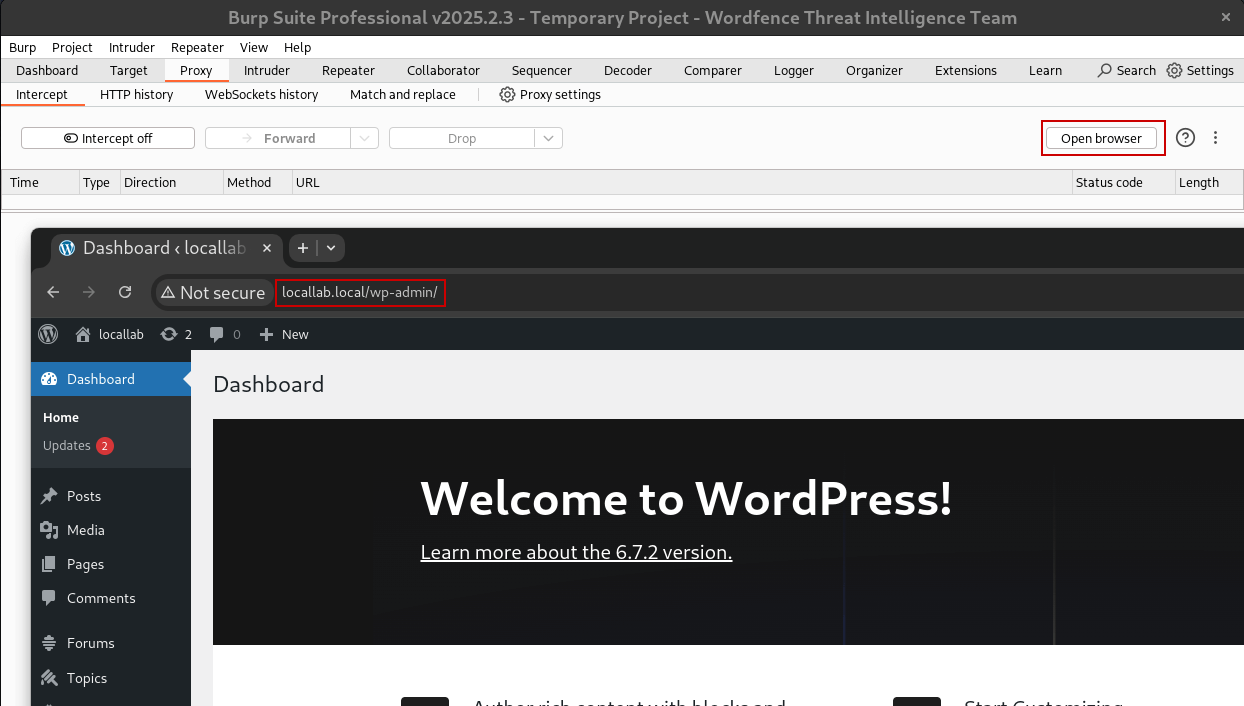Expand the Drop button dropdown arrow
Viewport: 1244px width, 706px height.
(548, 138)
